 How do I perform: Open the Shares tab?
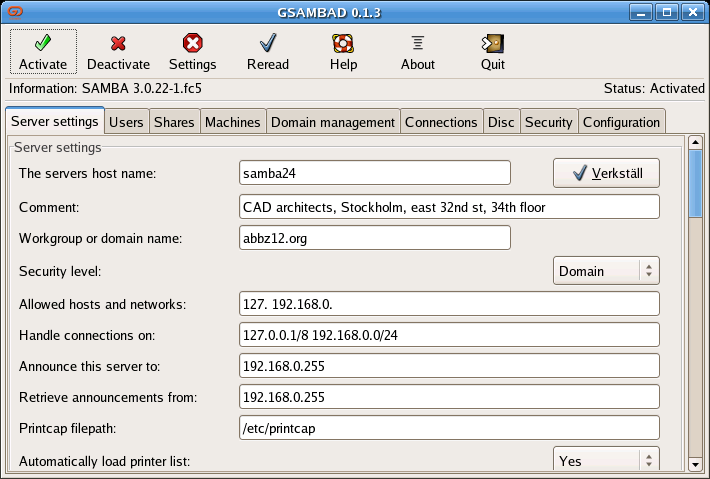pyautogui.click(x=174, y=122)
